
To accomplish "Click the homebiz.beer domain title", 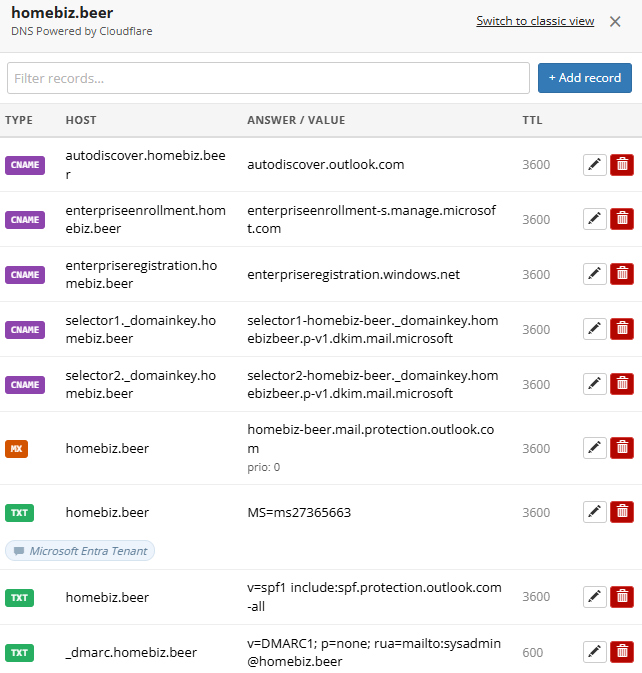I will tap(62, 13).
